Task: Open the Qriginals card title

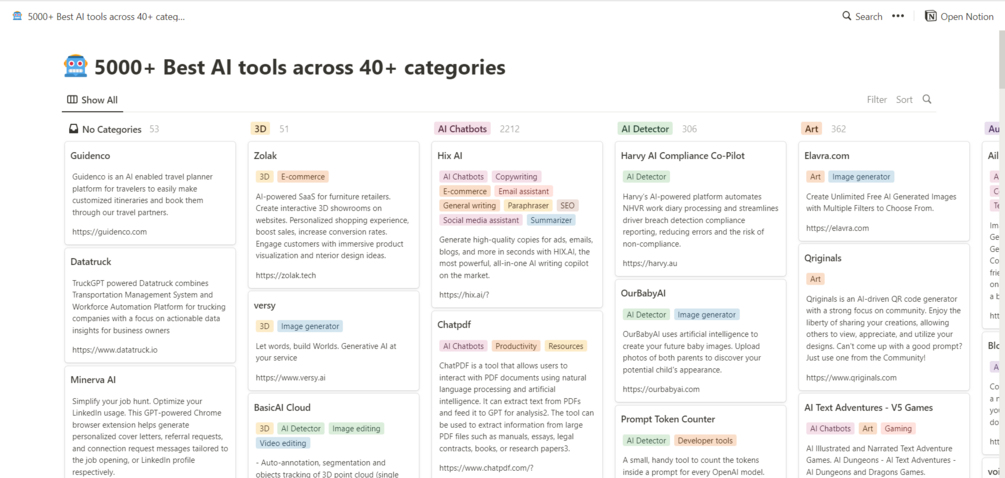Action: (x=823, y=258)
